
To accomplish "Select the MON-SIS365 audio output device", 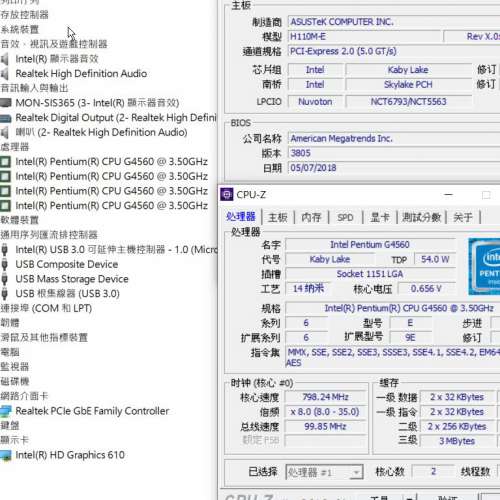I will click(x=97, y=103).
